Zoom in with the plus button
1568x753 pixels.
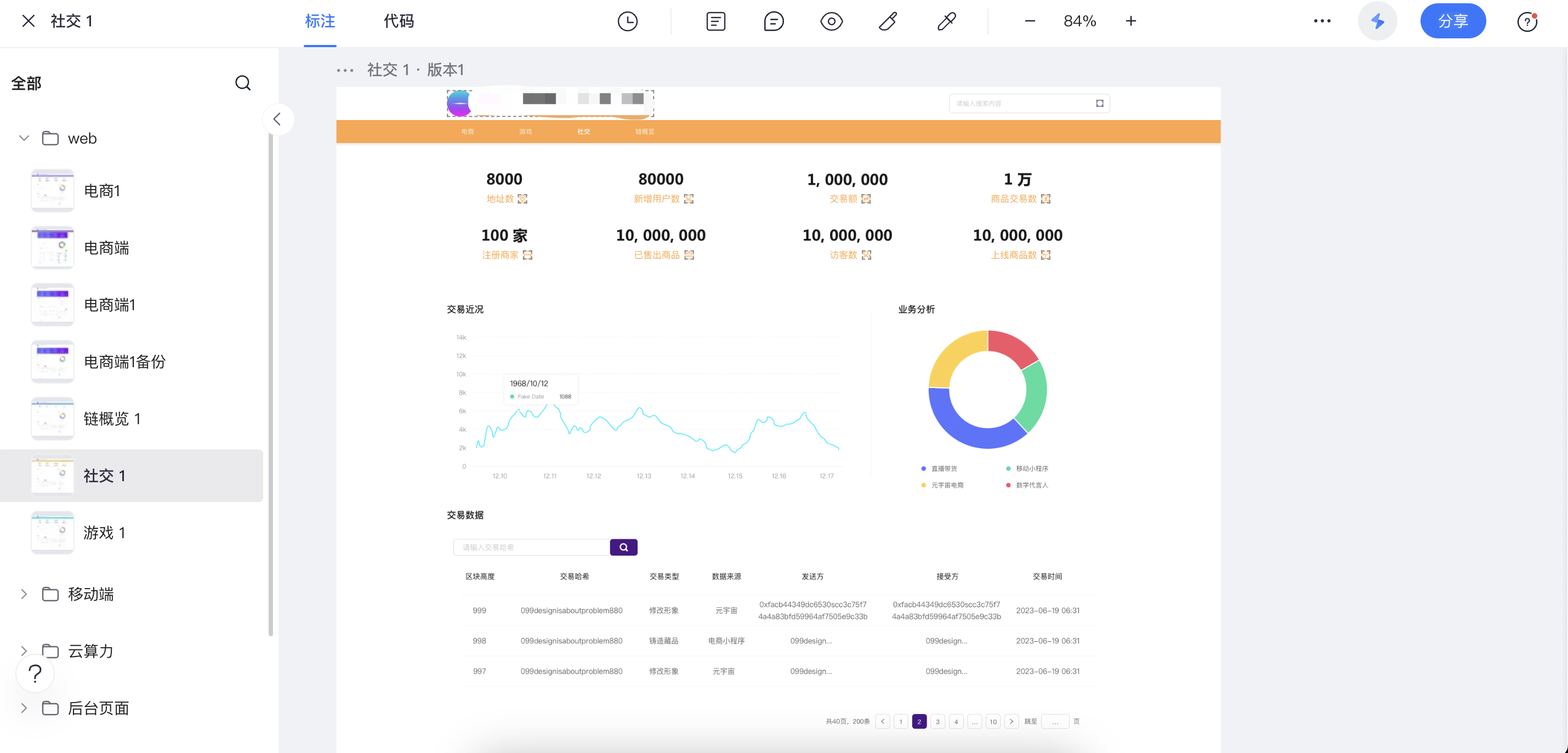coord(1130,21)
